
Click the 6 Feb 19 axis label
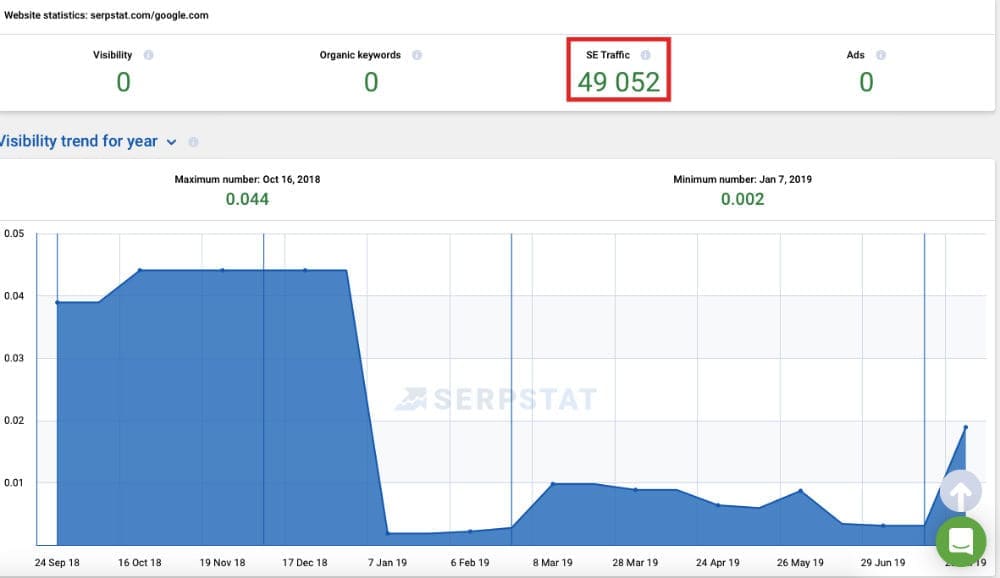470,563
